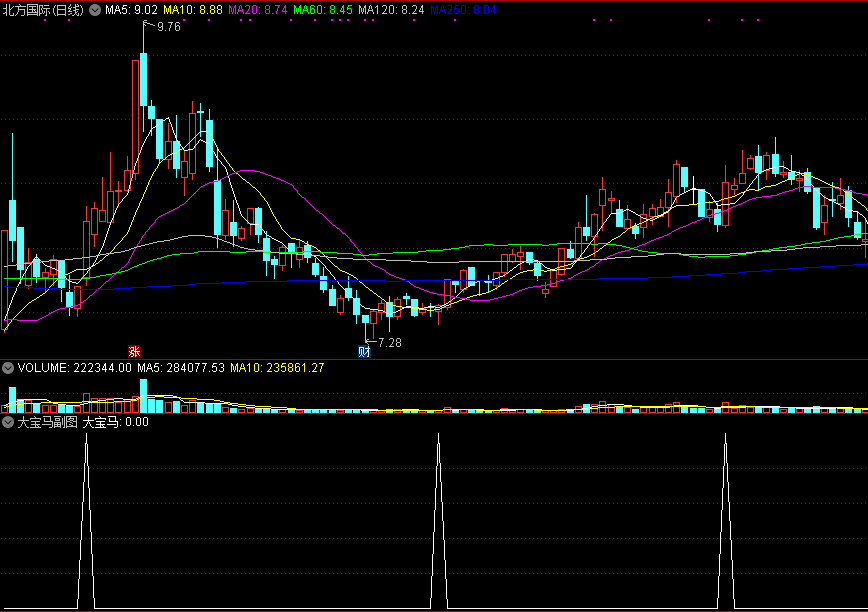Viewport: 868px width, 612px height.
Task: Click the 7.28 low price label
Action: point(390,343)
